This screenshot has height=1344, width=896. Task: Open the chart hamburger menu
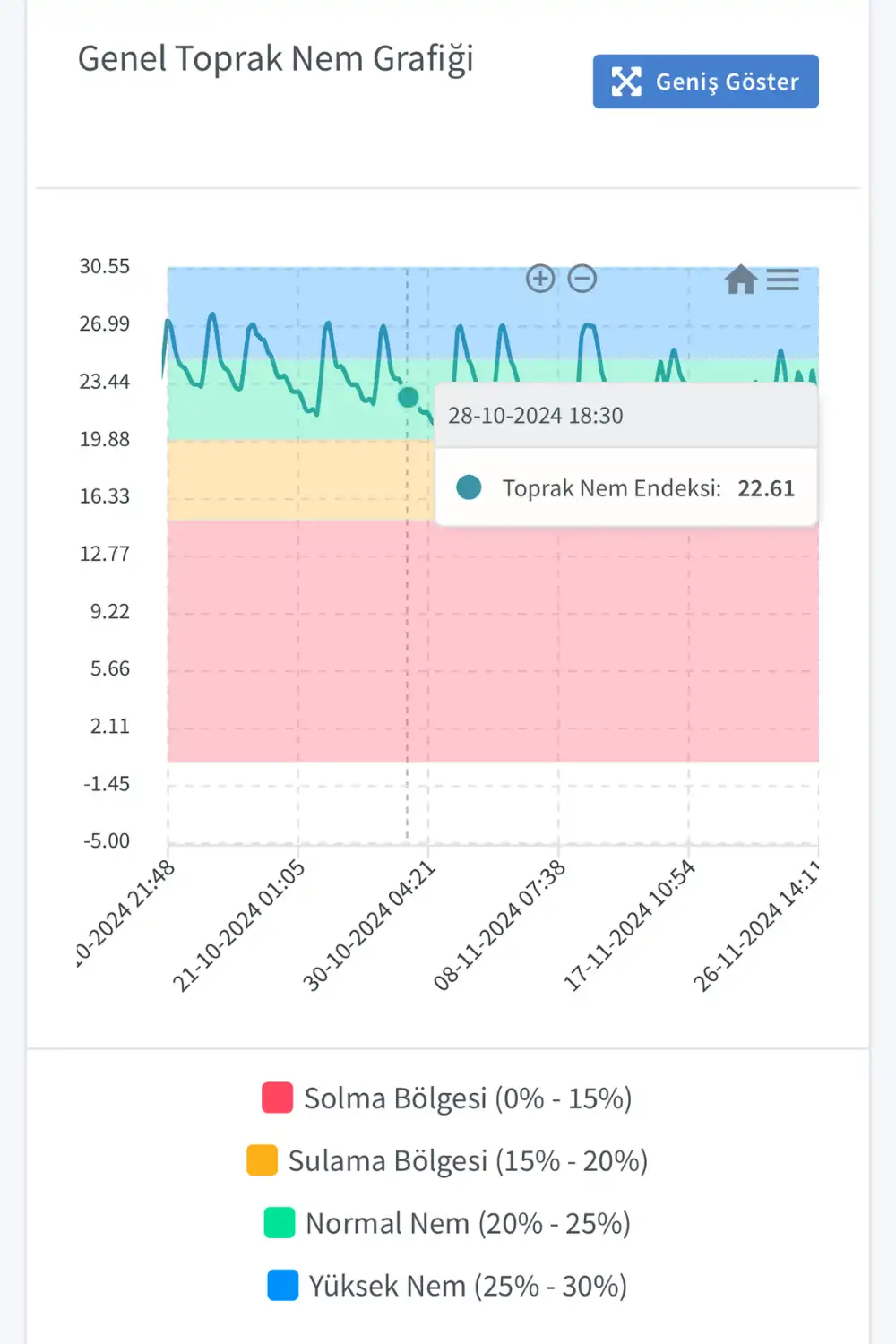click(782, 280)
